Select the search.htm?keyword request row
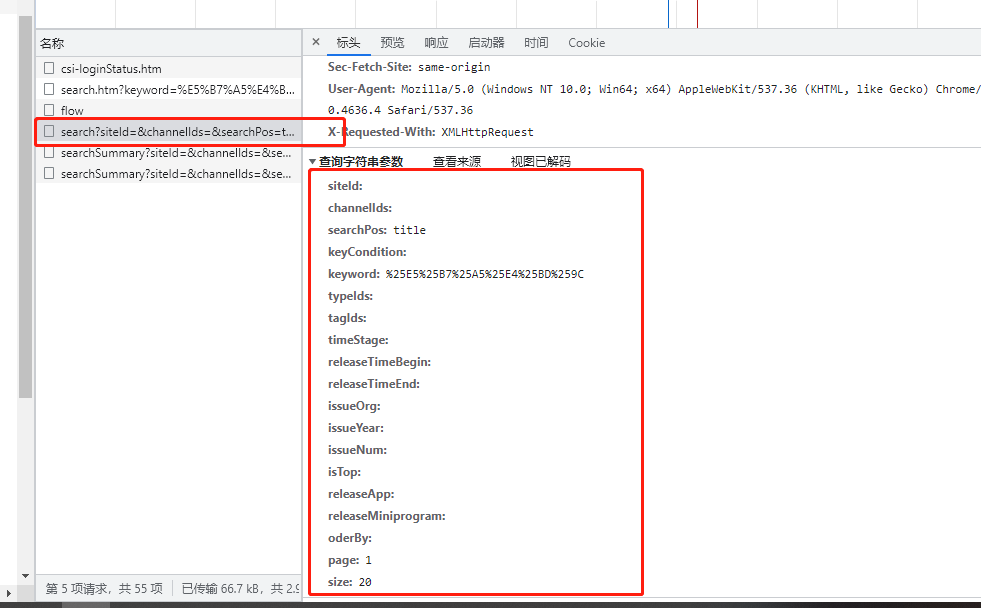 coord(168,89)
